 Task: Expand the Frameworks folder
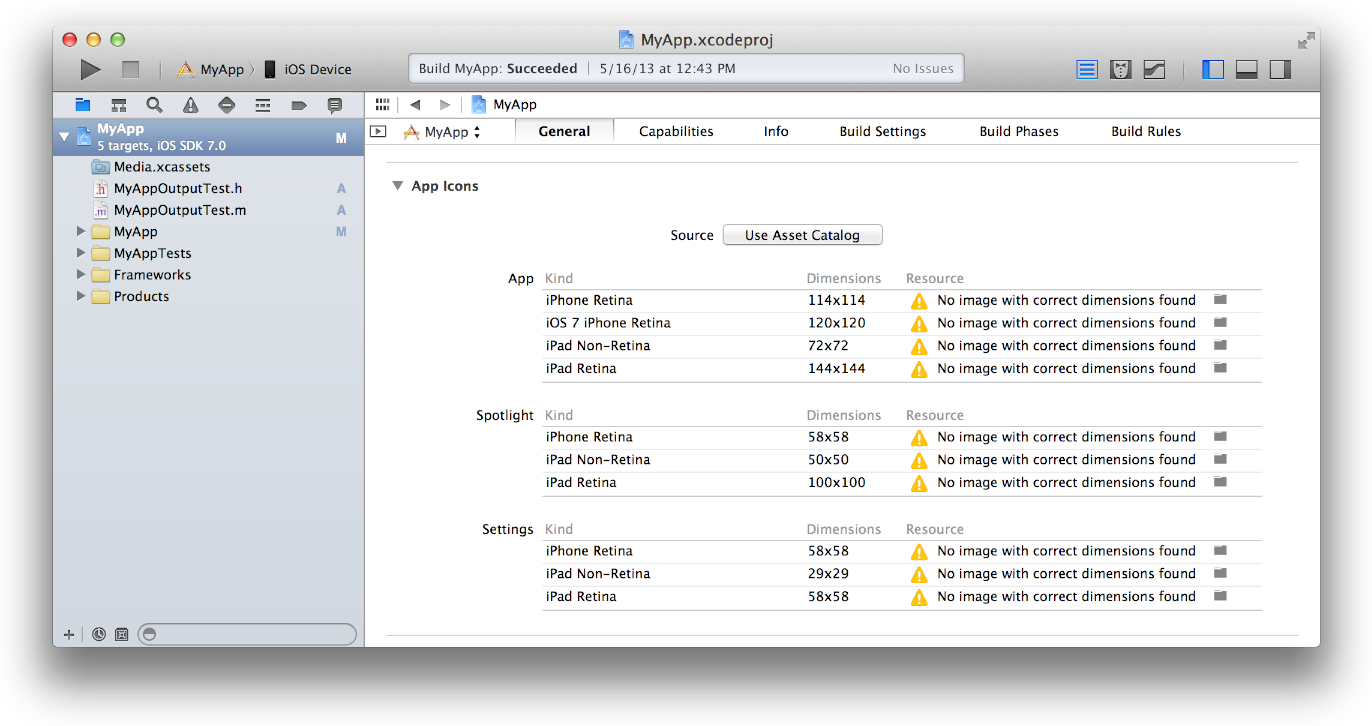click(81, 274)
